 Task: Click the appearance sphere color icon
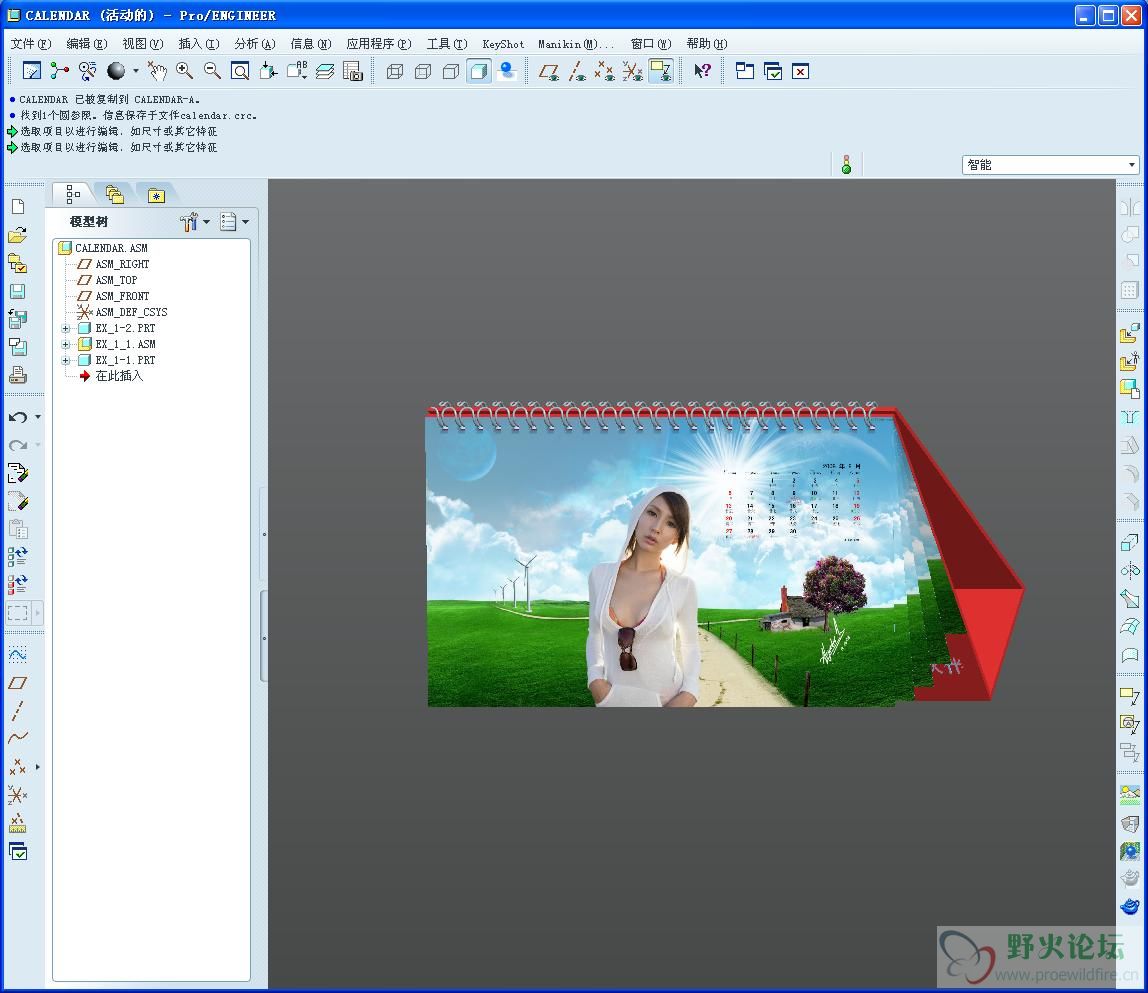click(116, 71)
